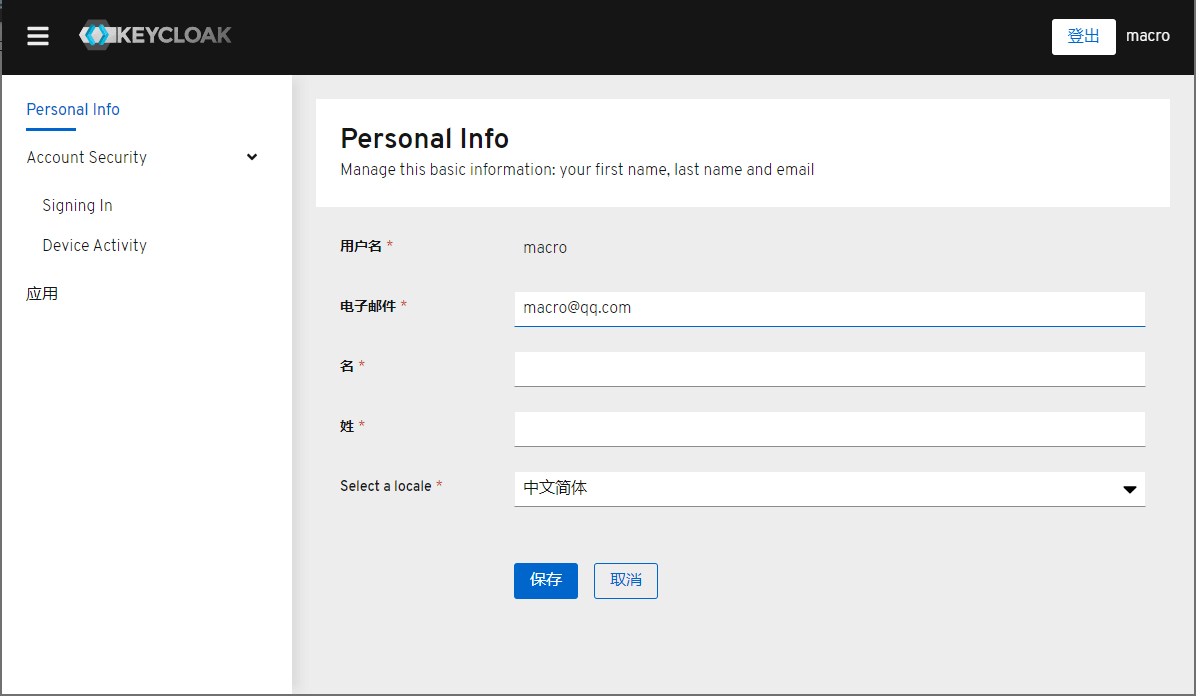Focus the 电子邮件 email field
The image size is (1196, 696).
click(829, 308)
